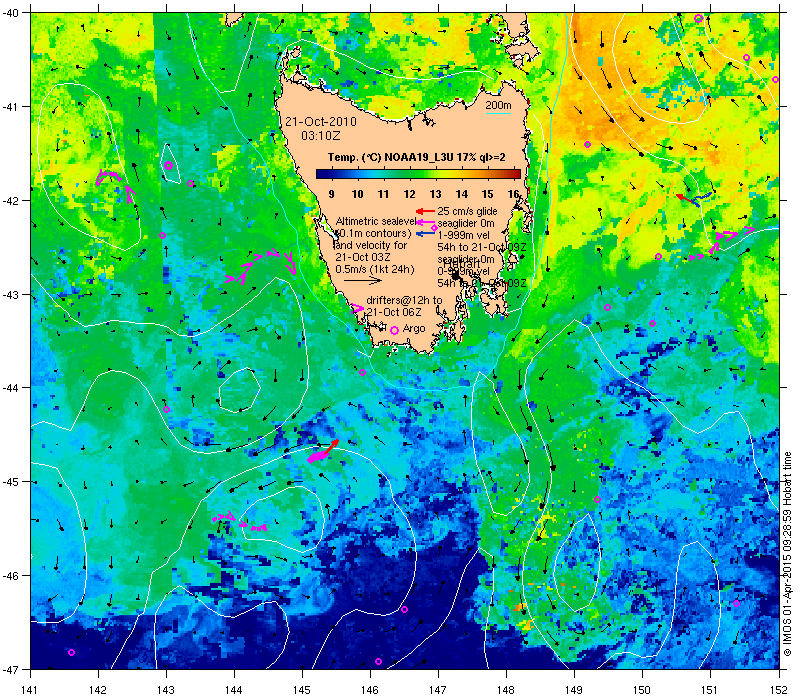Click the red 25 cm/s glide legend arrow
Screen dimensions: 800x700
[425, 211]
